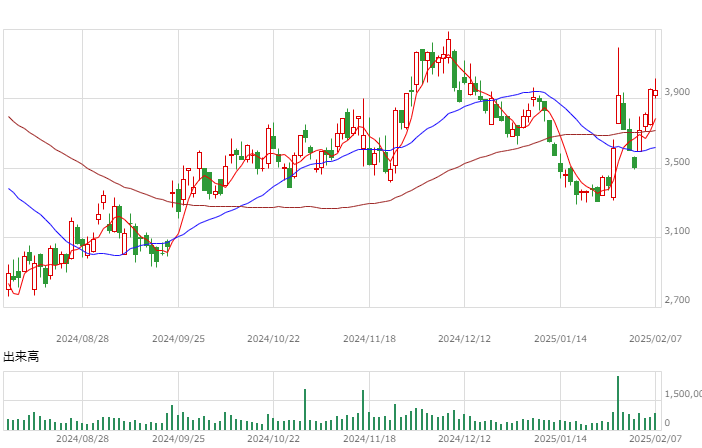Click 2025/02/07 date under volume chart
702x448 pixels.
(655, 439)
